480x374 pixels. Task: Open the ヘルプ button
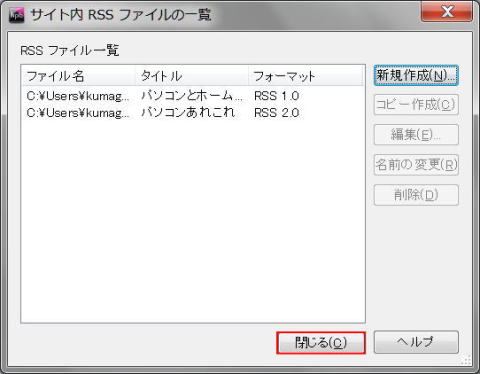pos(416,342)
